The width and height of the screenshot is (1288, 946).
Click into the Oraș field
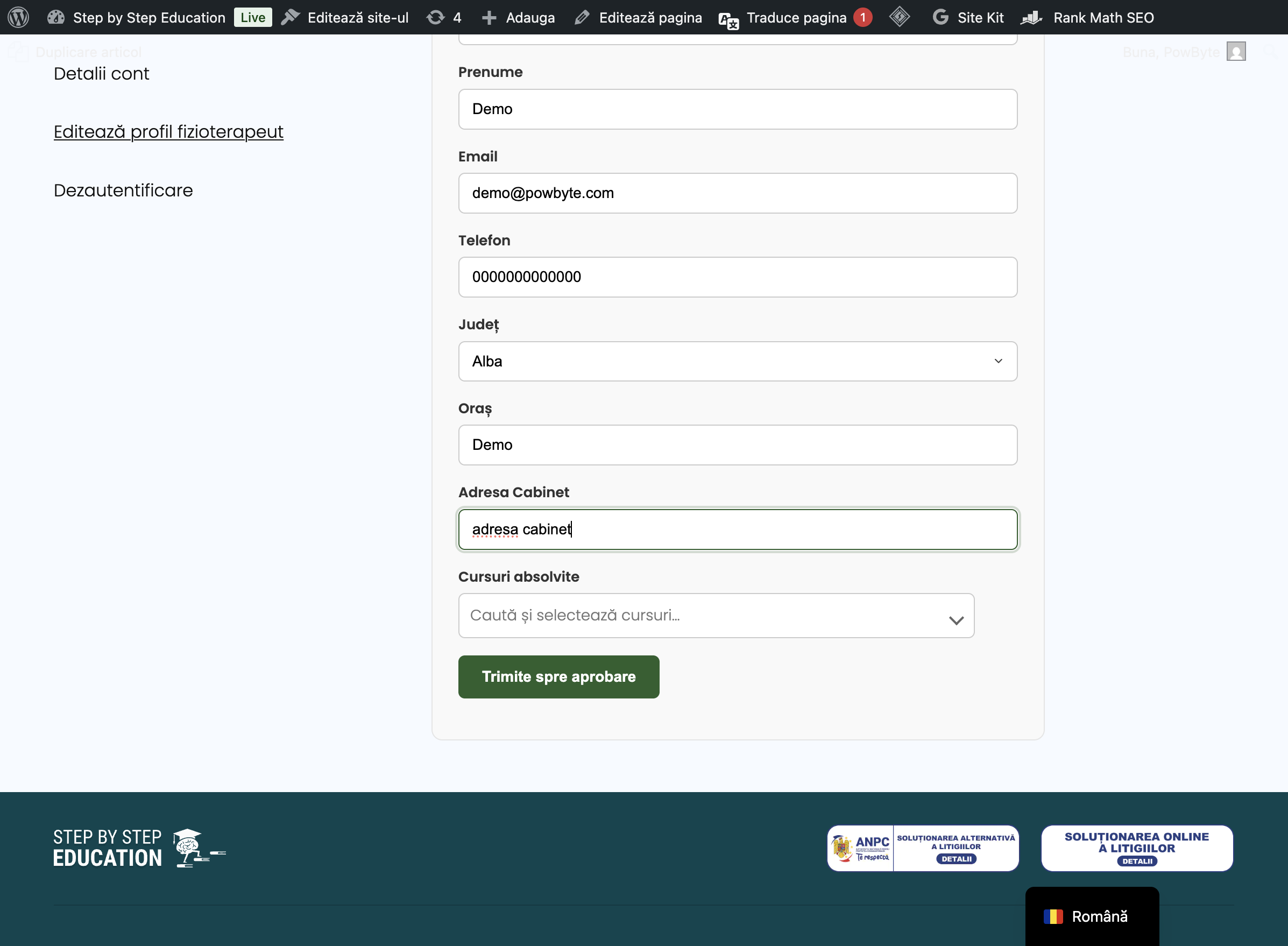738,445
